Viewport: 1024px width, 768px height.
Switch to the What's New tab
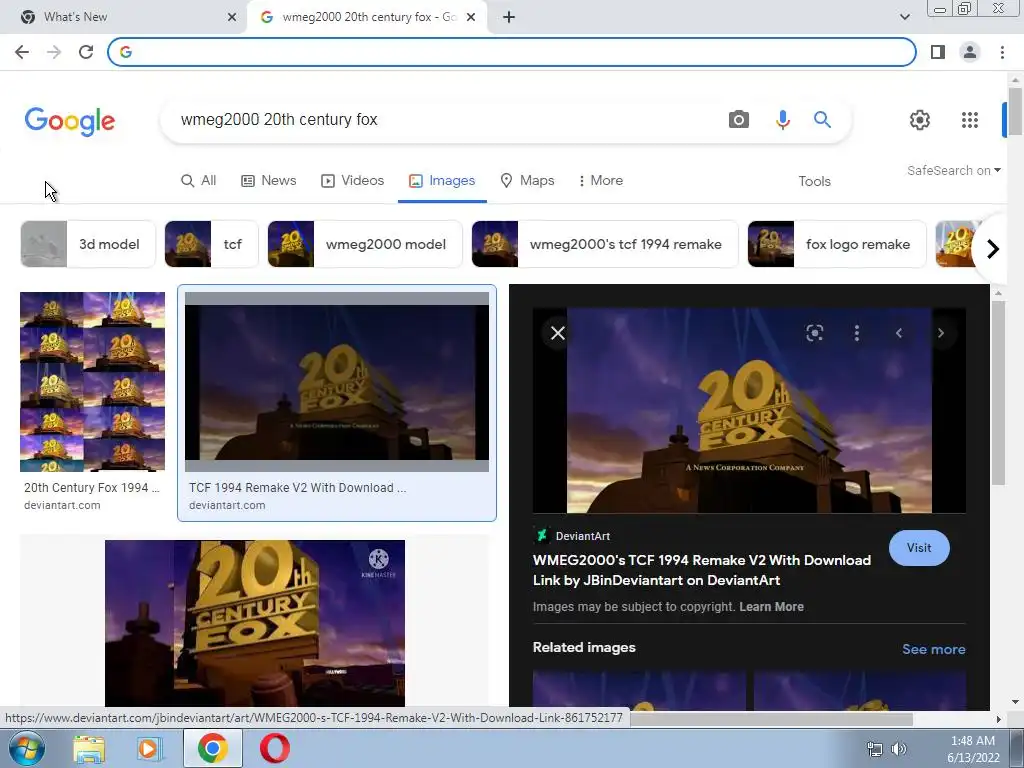[x=124, y=17]
